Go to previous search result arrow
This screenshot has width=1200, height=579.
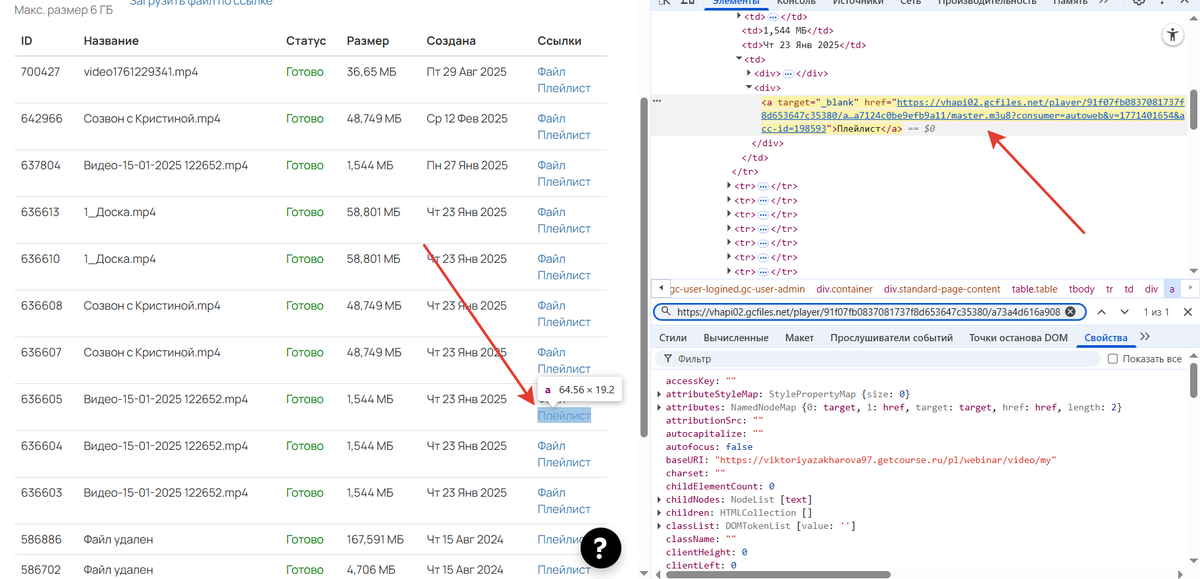coord(1101,312)
